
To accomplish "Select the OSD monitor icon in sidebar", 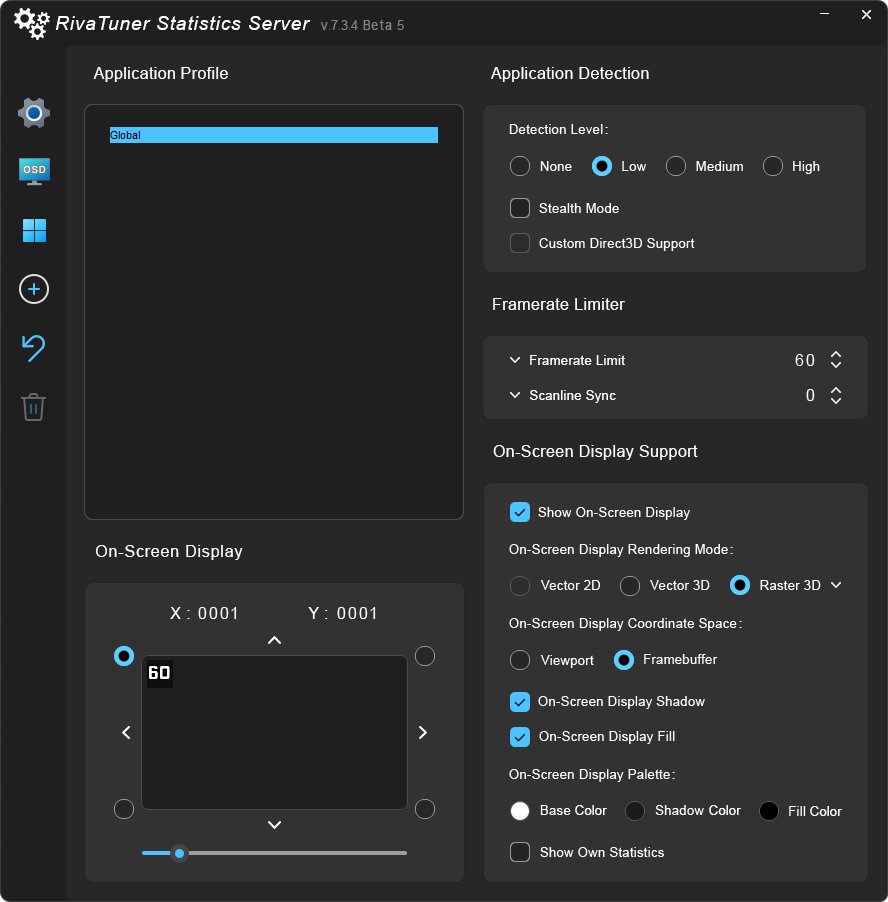I will tap(33, 171).
